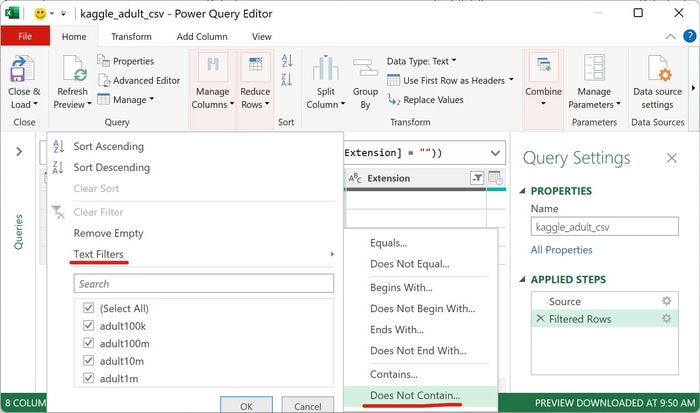Click the Source step gear icon
The height and width of the screenshot is (413, 700).
point(667,301)
